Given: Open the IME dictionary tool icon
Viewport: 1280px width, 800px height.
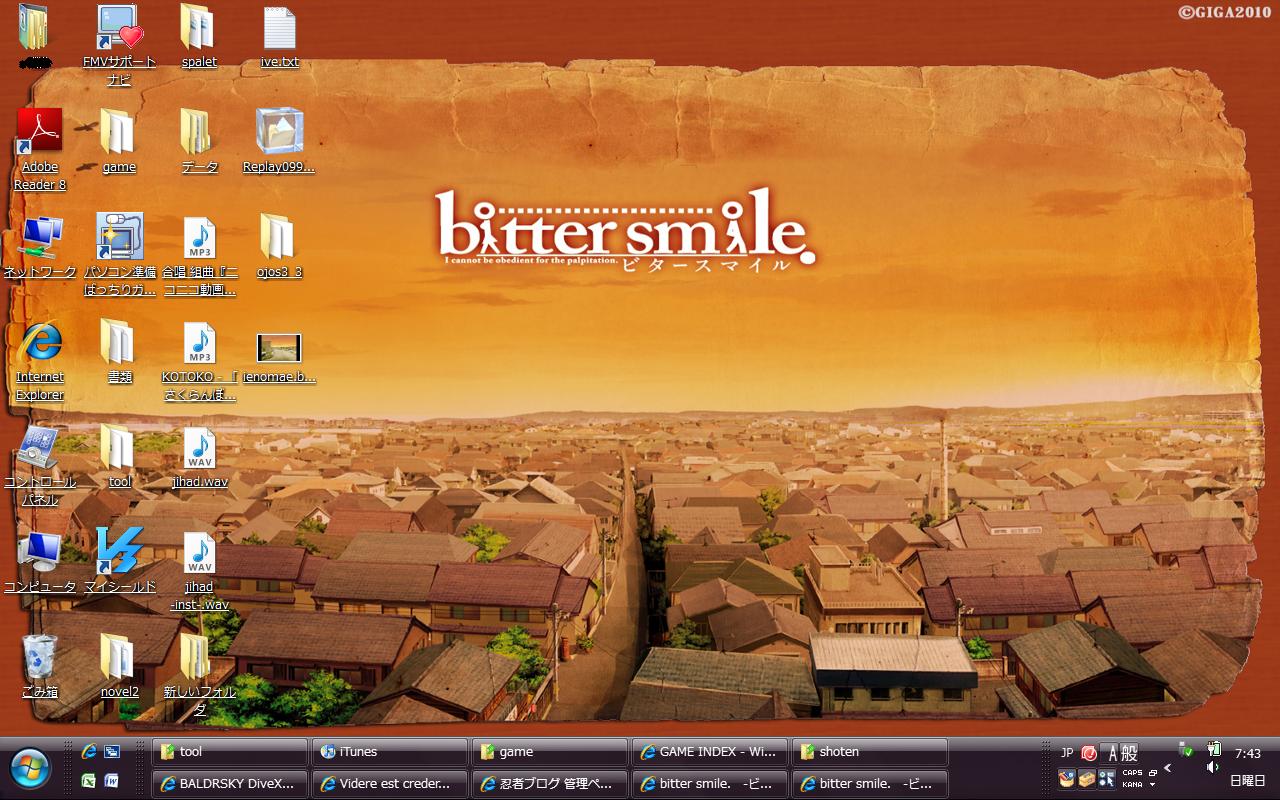Looking at the screenshot, I should click(1087, 778).
